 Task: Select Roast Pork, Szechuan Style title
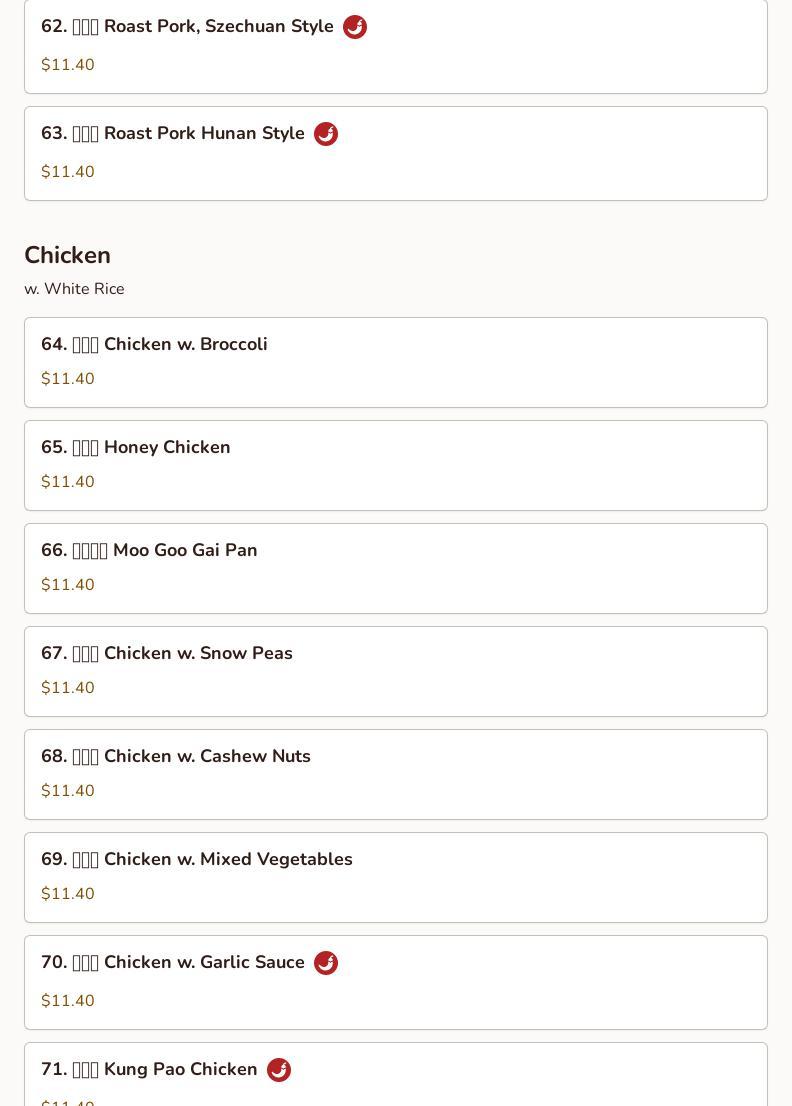click(188, 26)
